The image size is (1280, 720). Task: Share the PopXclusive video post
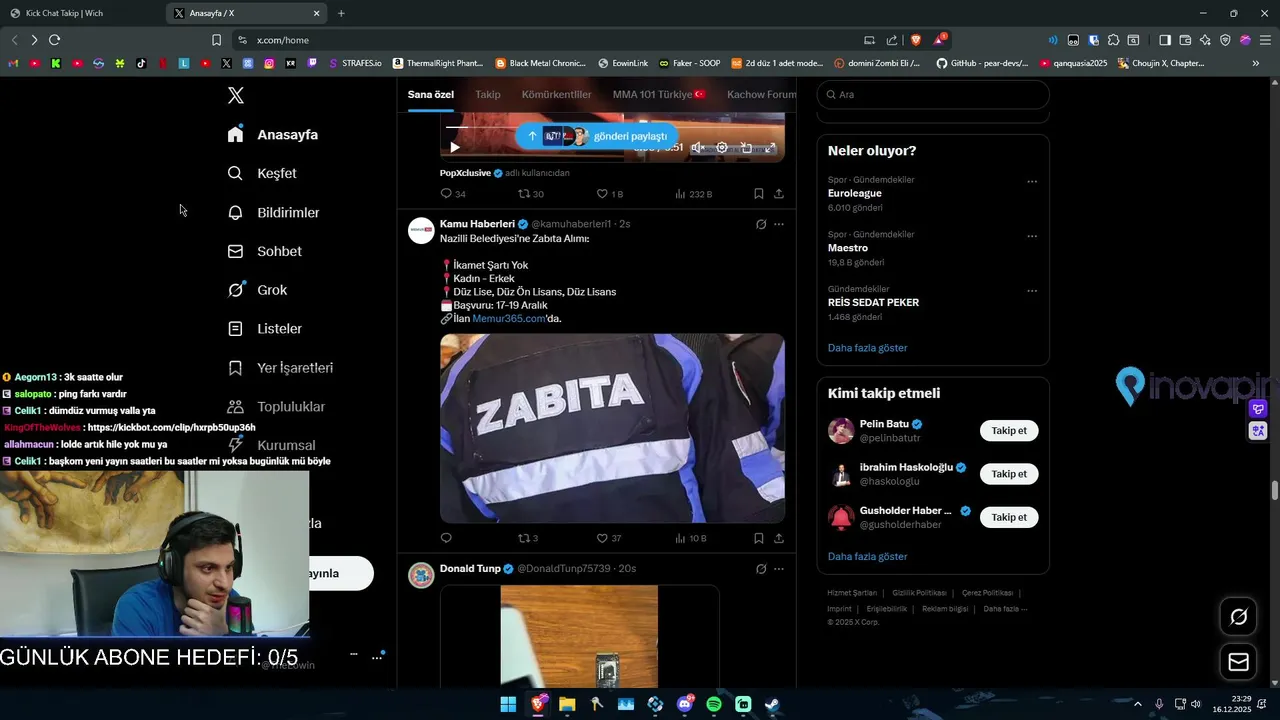coord(779,194)
